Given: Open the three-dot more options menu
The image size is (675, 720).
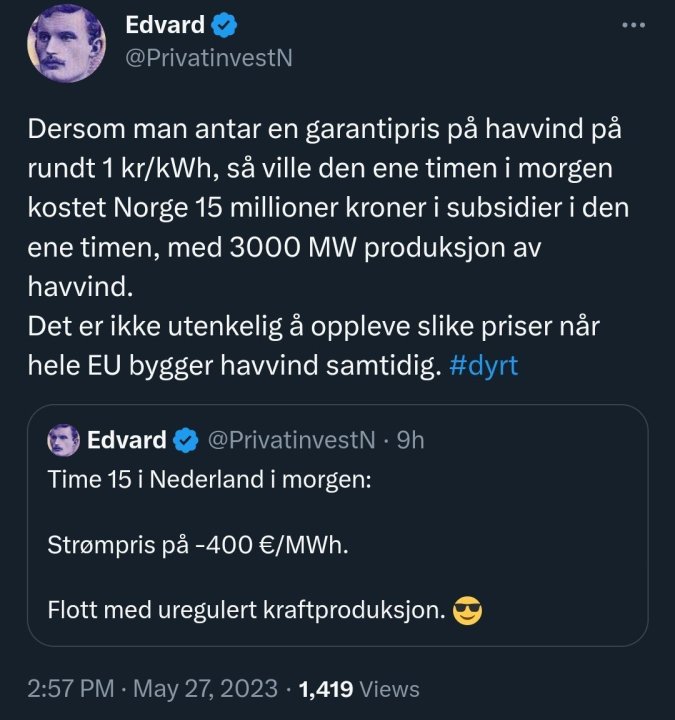Looking at the screenshot, I should 634,25.
